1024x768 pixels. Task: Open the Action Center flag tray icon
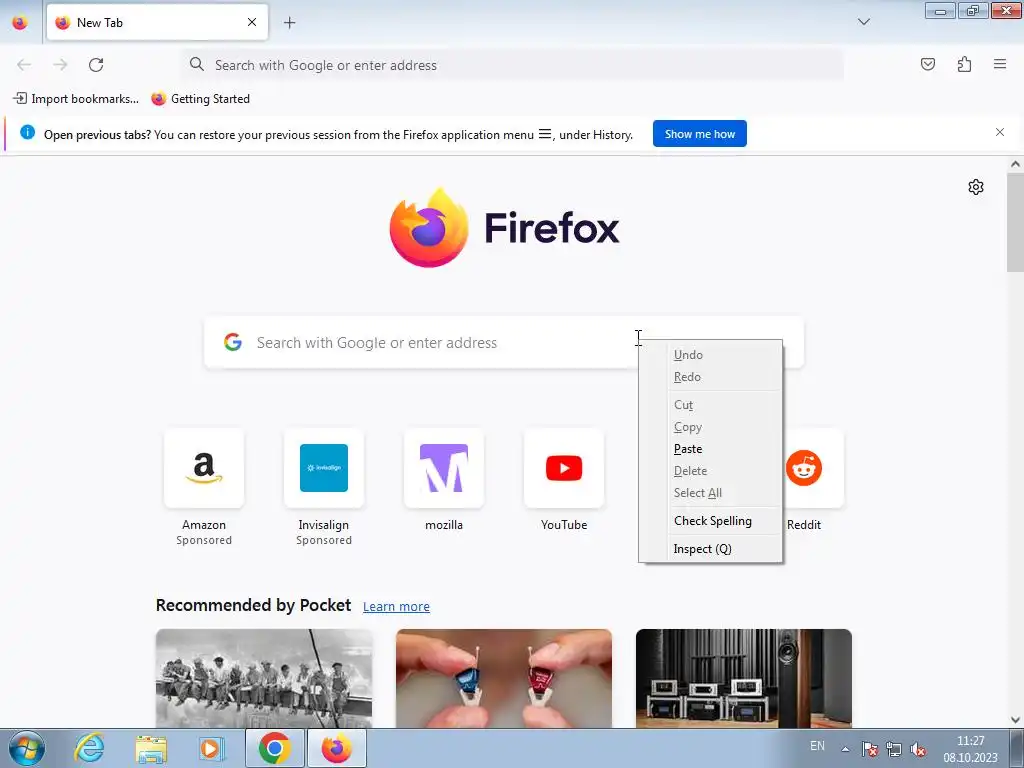tap(869, 749)
